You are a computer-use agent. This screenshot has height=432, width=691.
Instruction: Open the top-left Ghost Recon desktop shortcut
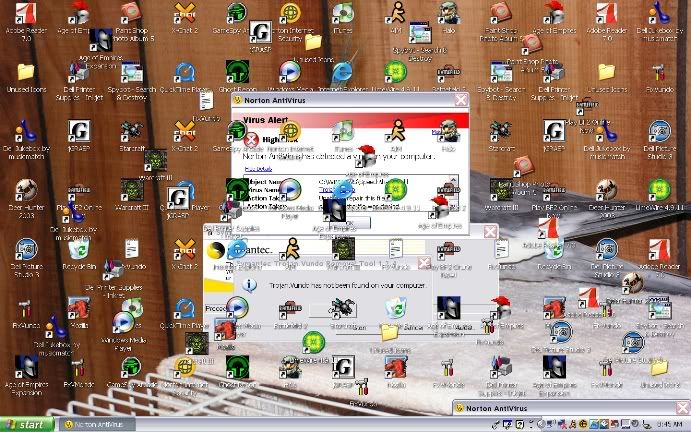[237, 73]
